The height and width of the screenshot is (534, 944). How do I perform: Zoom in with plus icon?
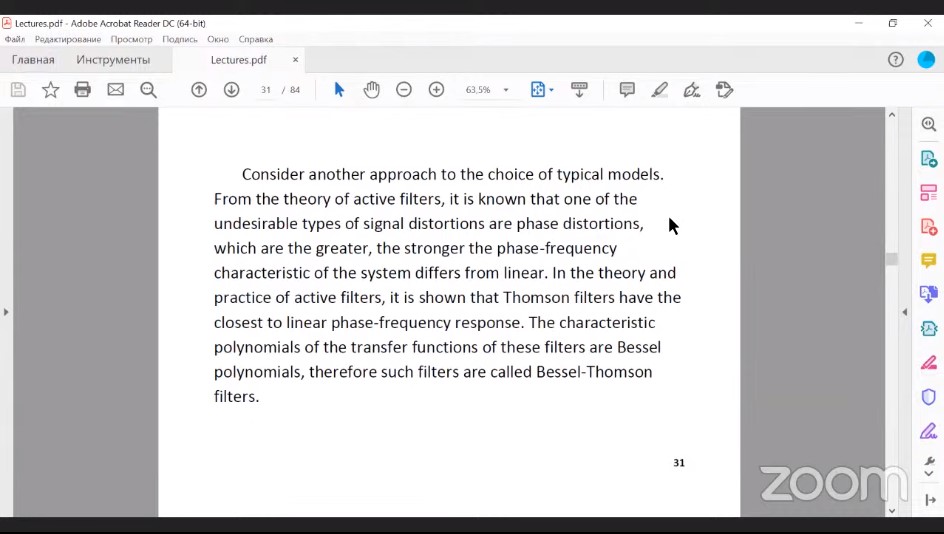click(x=436, y=90)
